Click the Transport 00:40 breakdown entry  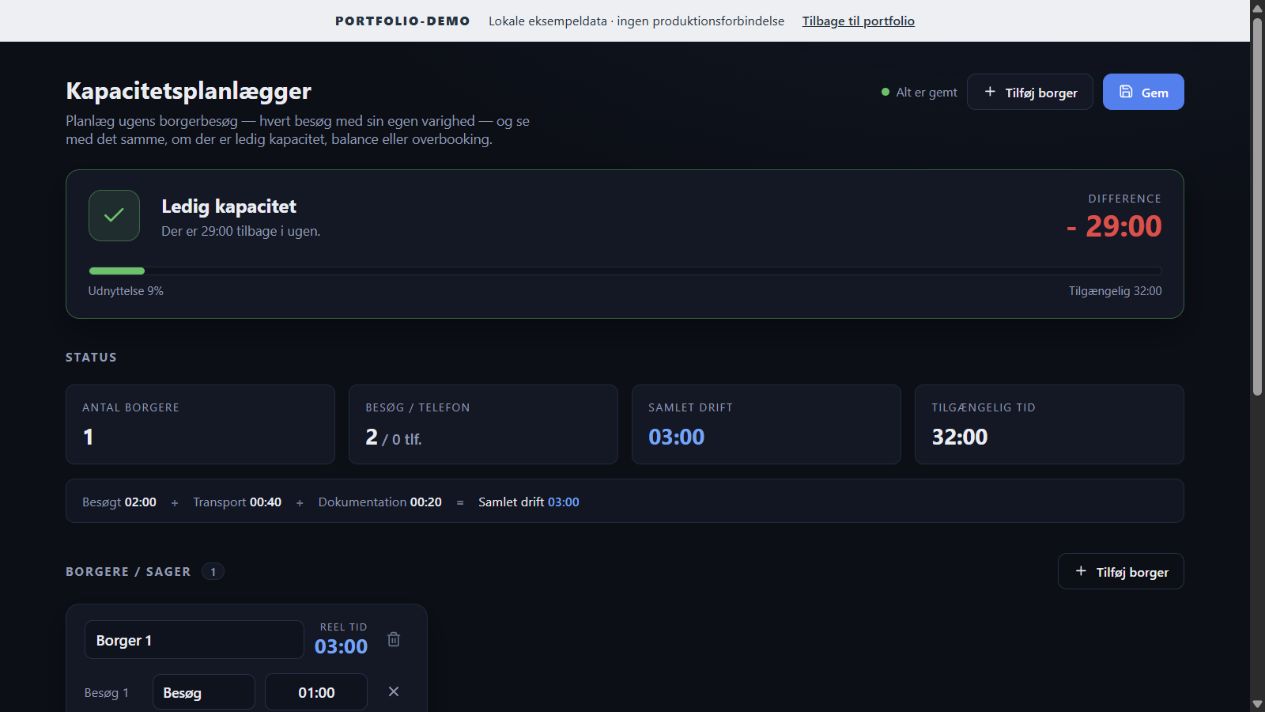click(x=237, y=502)
